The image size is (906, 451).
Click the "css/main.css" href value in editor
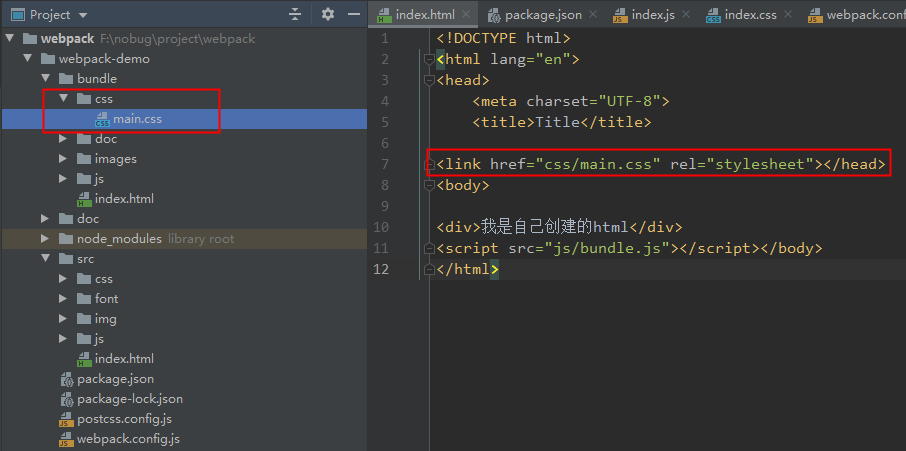click(x=597, y=165)
